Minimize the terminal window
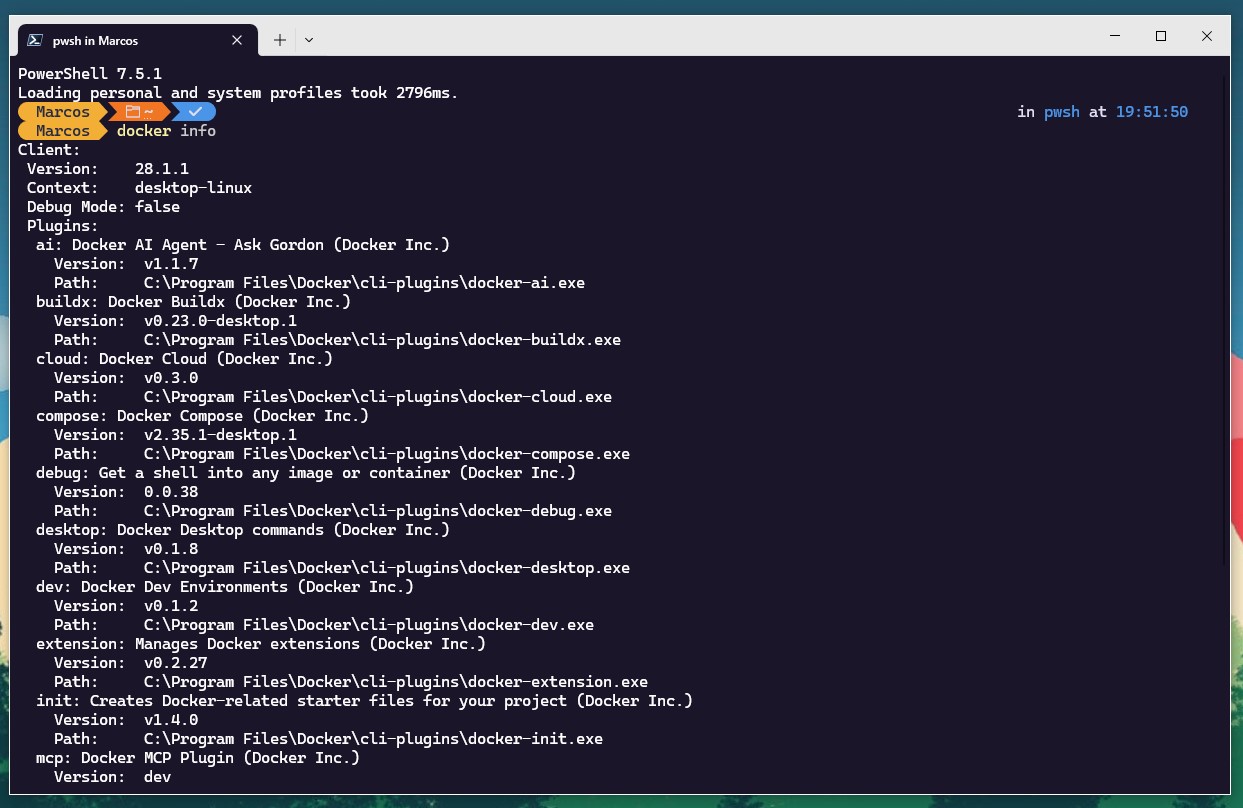1243x808 pixels. (x=1115, y=36)
